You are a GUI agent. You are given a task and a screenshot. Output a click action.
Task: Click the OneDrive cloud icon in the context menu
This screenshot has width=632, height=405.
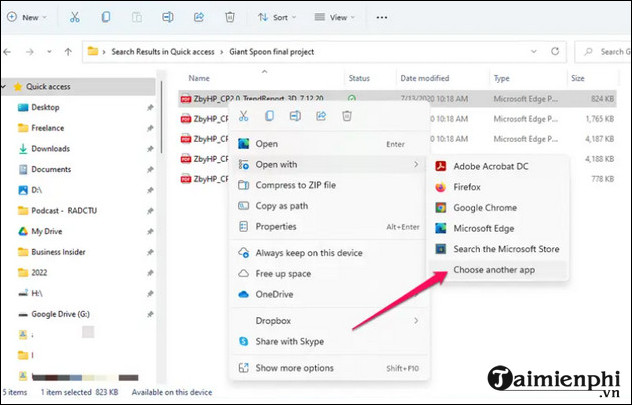(x=243, y=295)
